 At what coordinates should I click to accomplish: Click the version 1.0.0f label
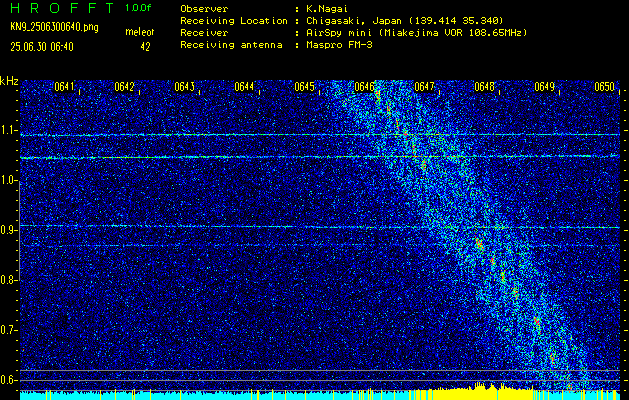138,8
